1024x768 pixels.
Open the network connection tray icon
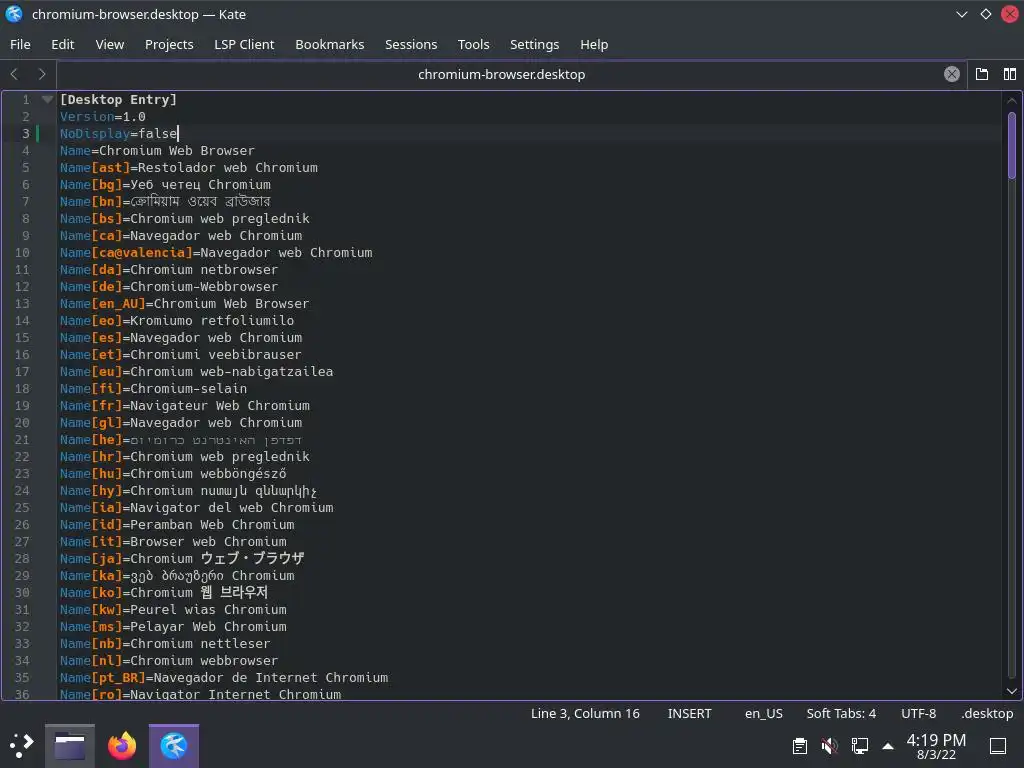click(x=859, y=746)
